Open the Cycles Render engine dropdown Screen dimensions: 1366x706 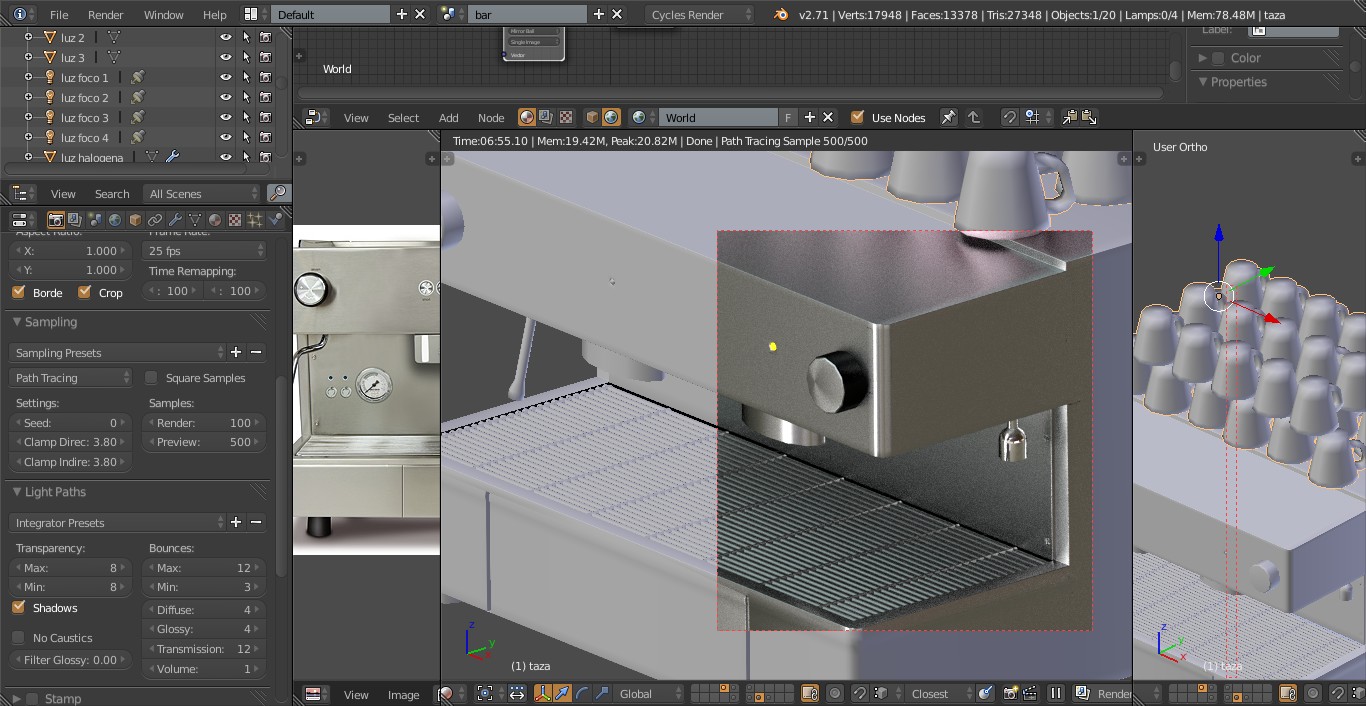tap(700, 15)
